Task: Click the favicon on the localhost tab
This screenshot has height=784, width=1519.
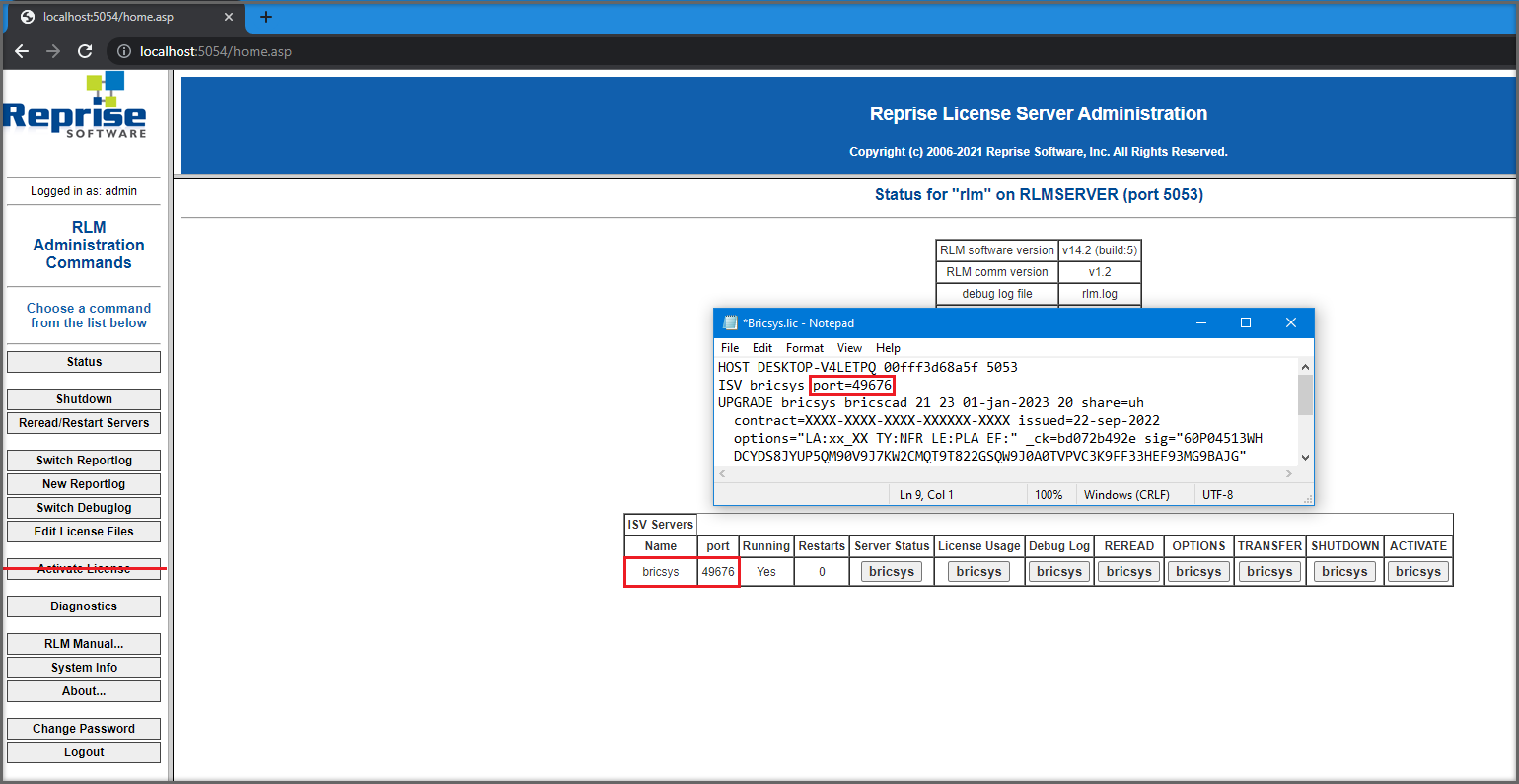Action: [26, 16]
